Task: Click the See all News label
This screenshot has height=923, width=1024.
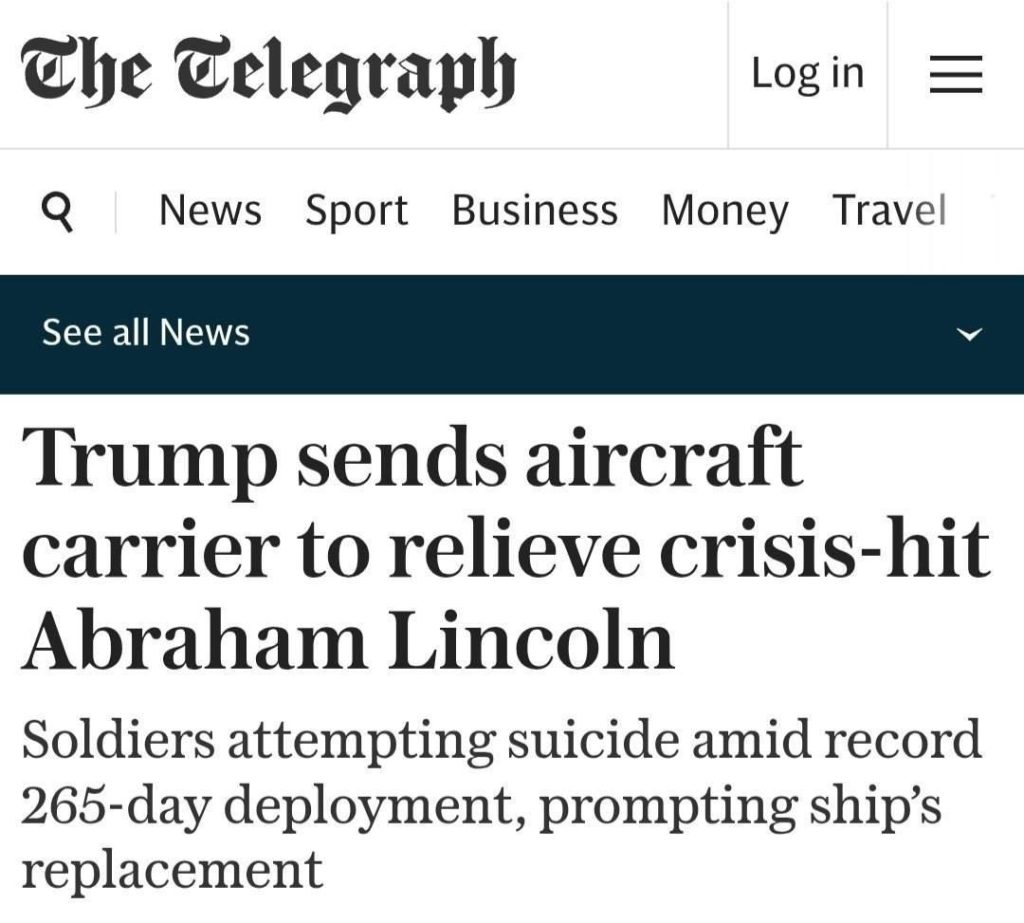Action: (146, 332)
